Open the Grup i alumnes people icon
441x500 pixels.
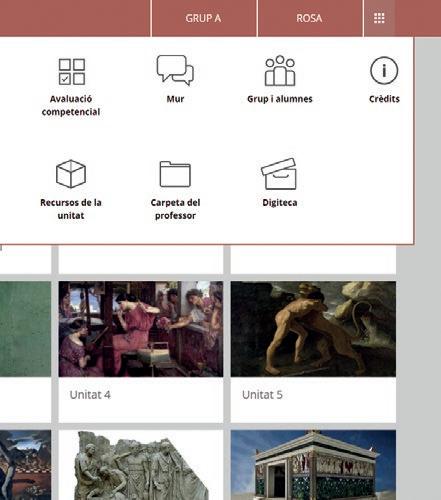(280, 71)
